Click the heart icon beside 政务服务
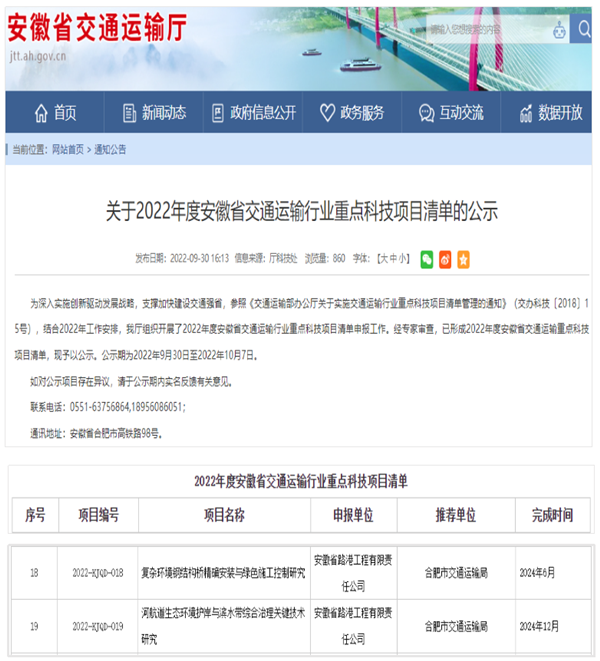The image size is (600, 661). [x=327, y=113]
